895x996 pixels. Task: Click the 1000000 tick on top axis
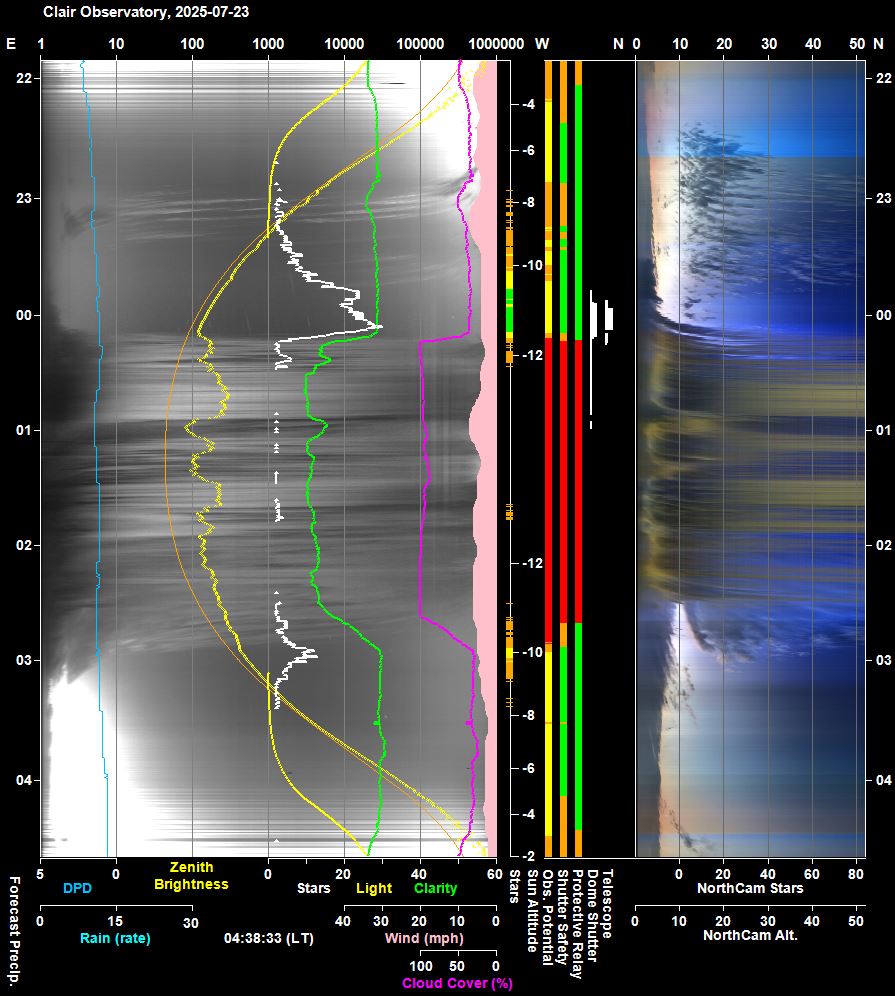[x=496, y=44]
